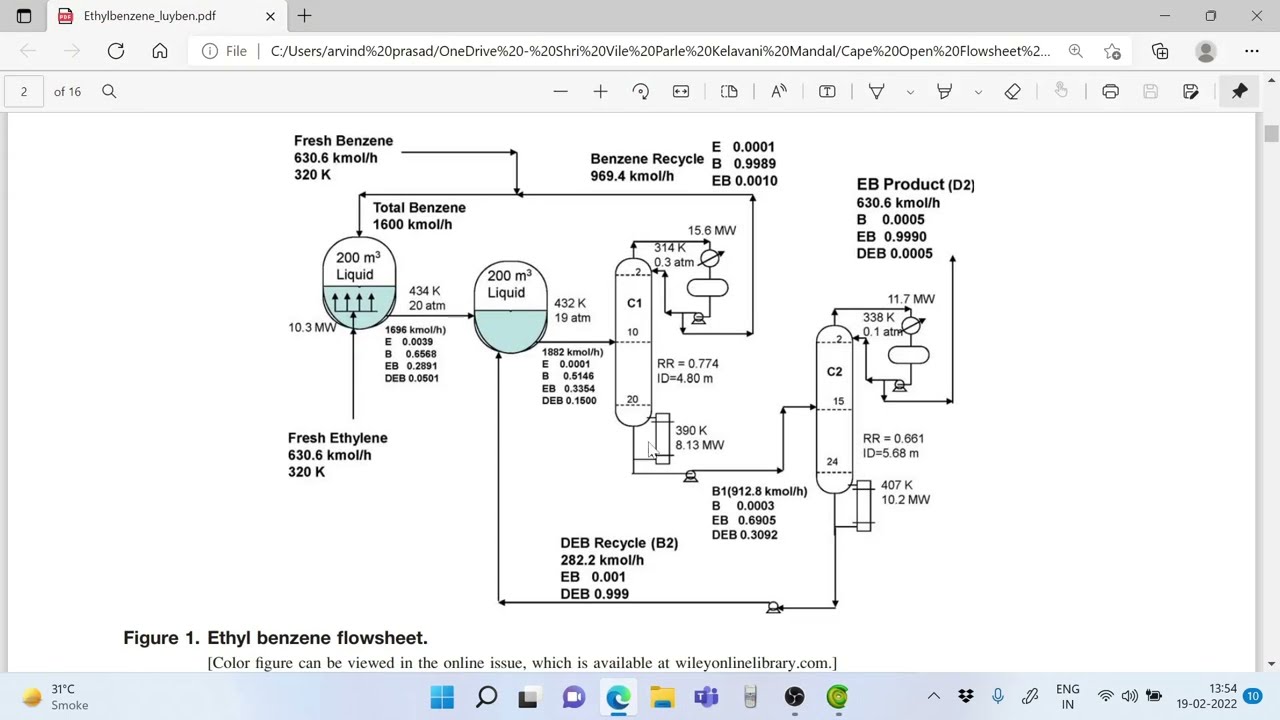
Task: Click the ENG IN language indicator
Action: (1068, 697)
